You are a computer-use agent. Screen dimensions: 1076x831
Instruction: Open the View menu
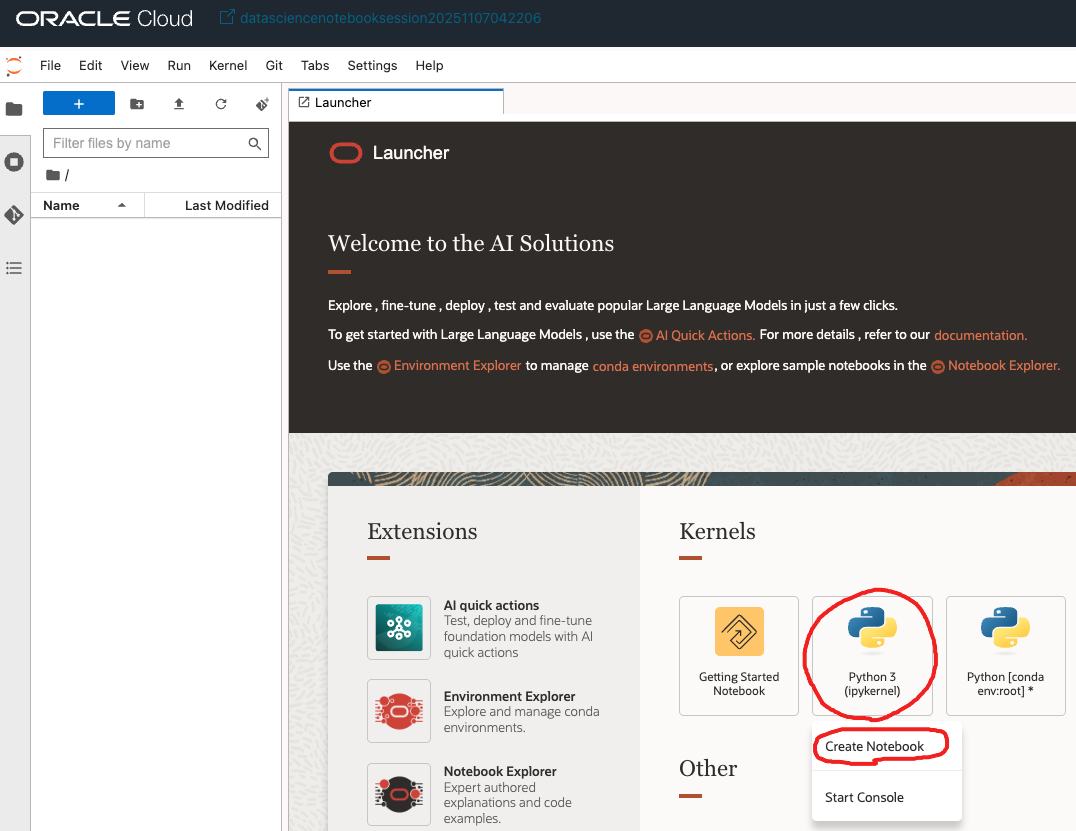tap(134, 65)
